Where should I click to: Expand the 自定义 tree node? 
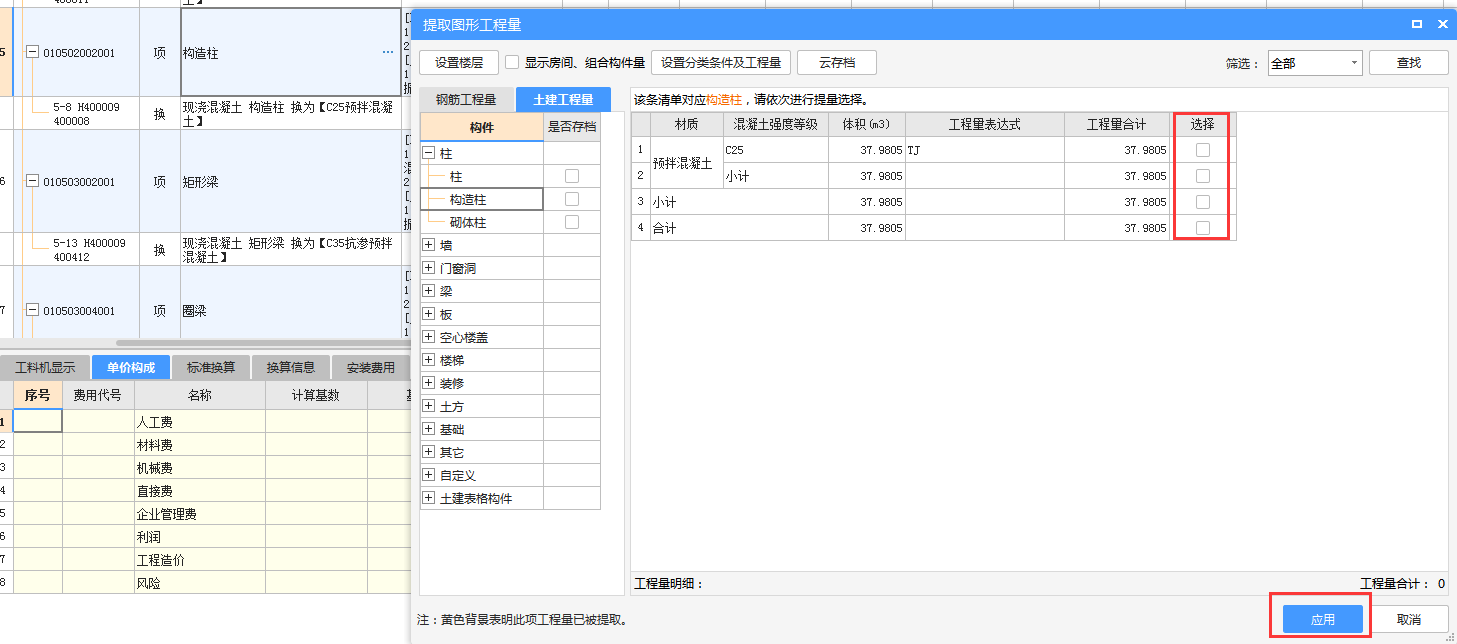429,475
